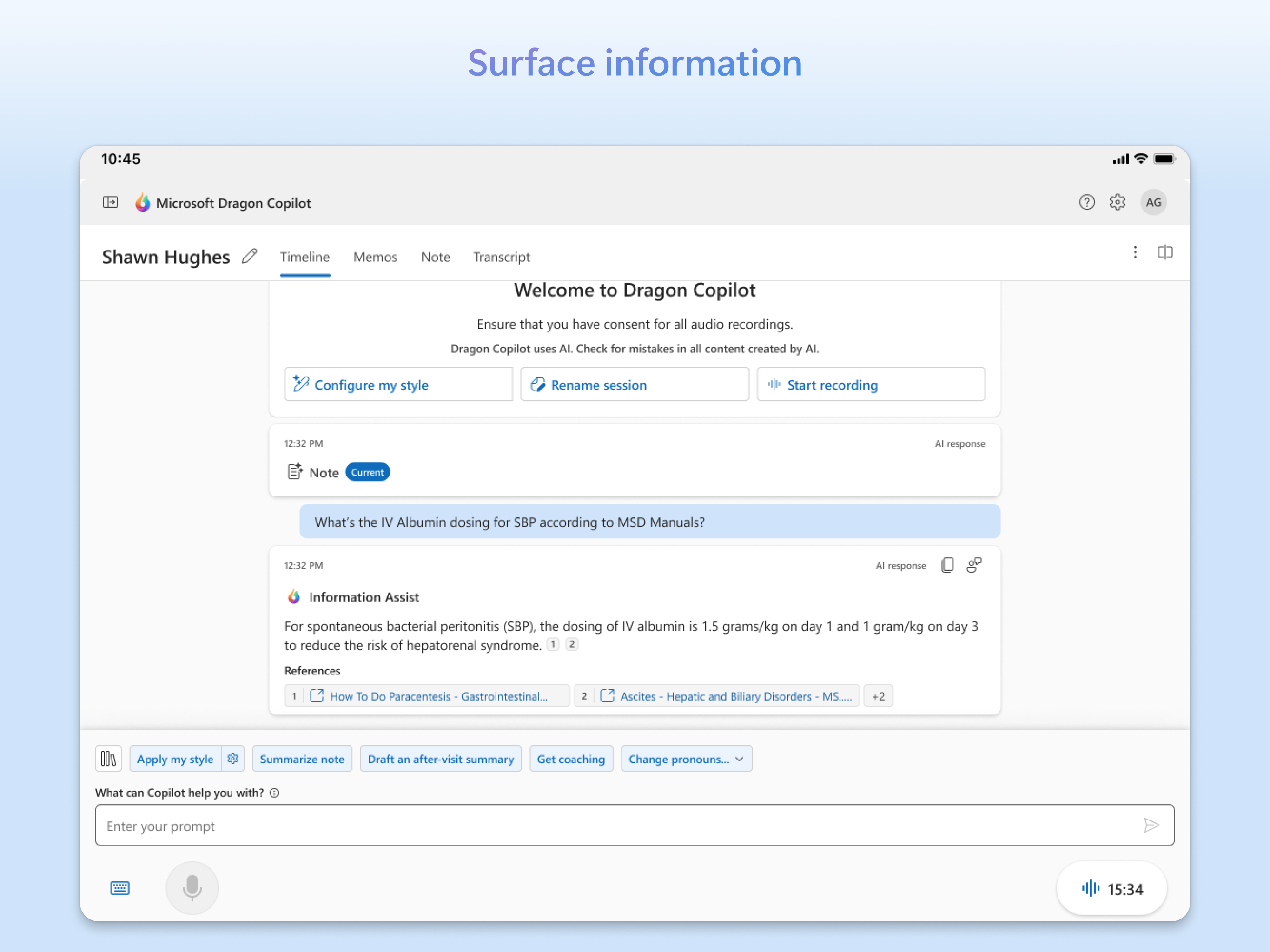Toggle the sidebar panel icon

(110, 202)
